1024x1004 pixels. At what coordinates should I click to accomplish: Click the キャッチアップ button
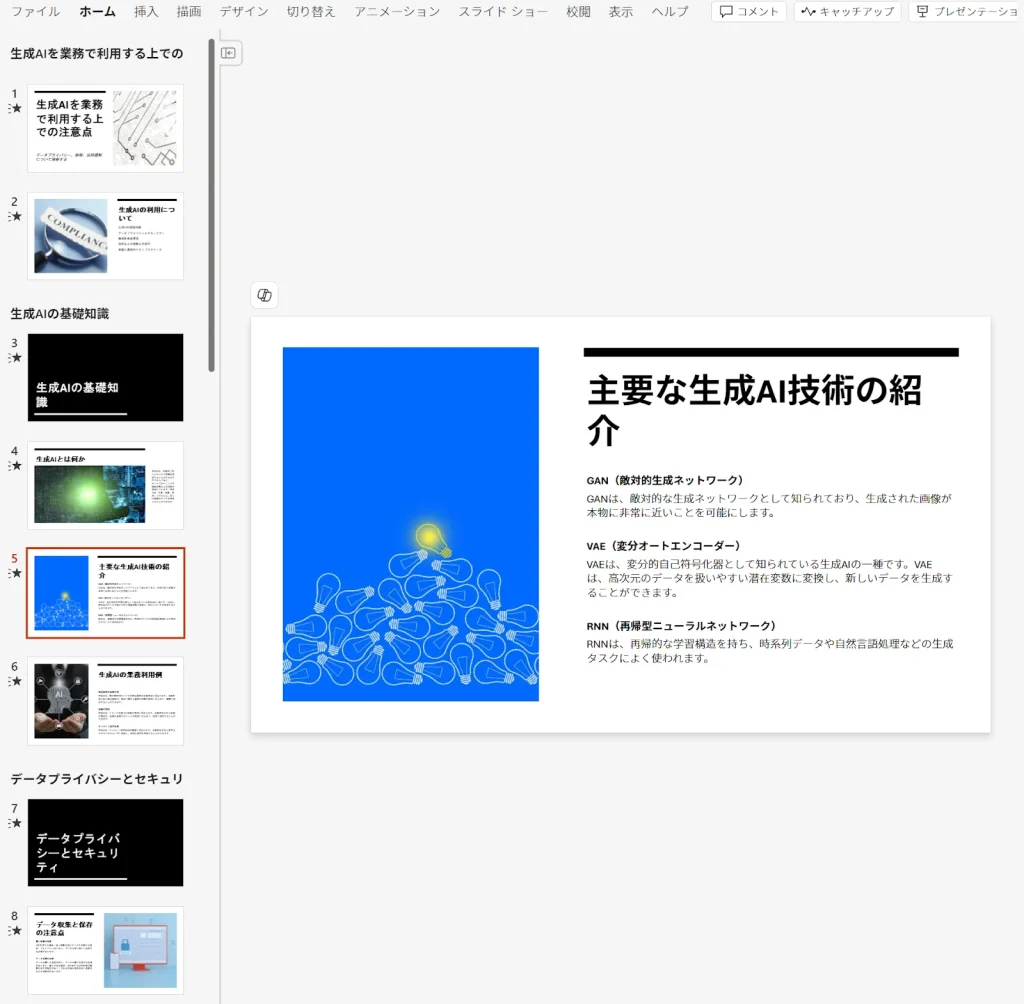pyautogui.click(x=848, y=12)
